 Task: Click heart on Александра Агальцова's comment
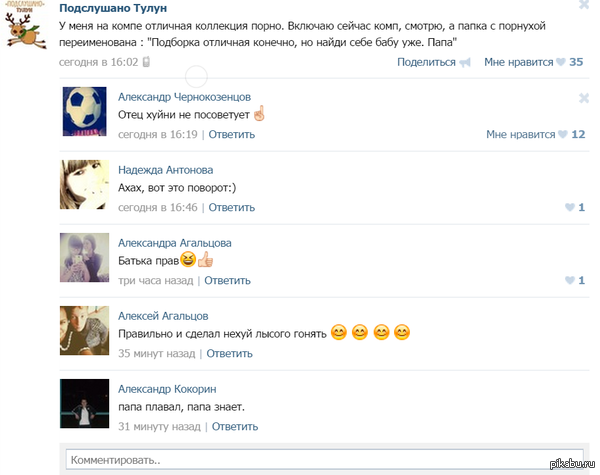tap(570, 280)
